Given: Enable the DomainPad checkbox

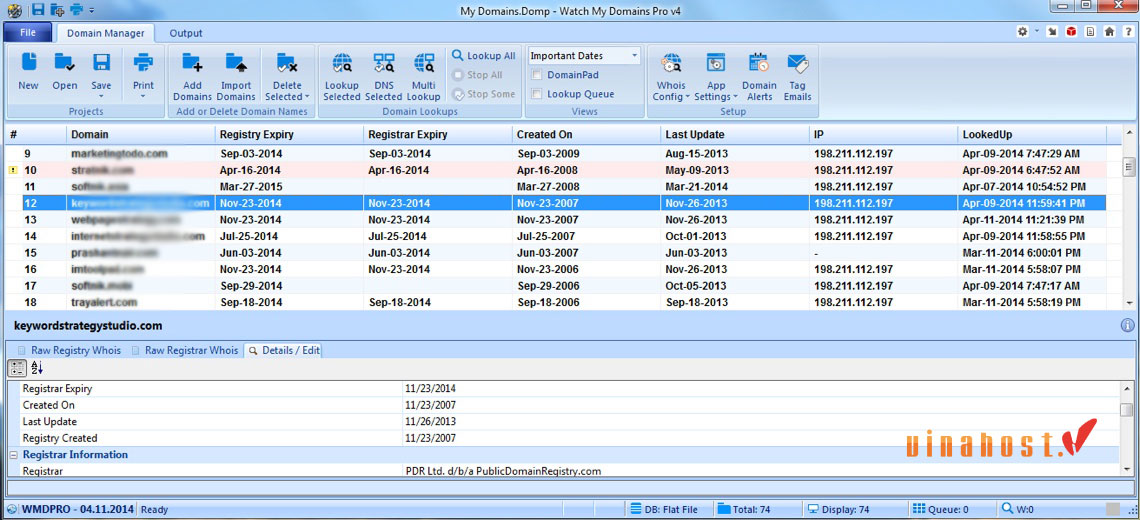Looking at the screenshot, I should [x=537, y=74].
